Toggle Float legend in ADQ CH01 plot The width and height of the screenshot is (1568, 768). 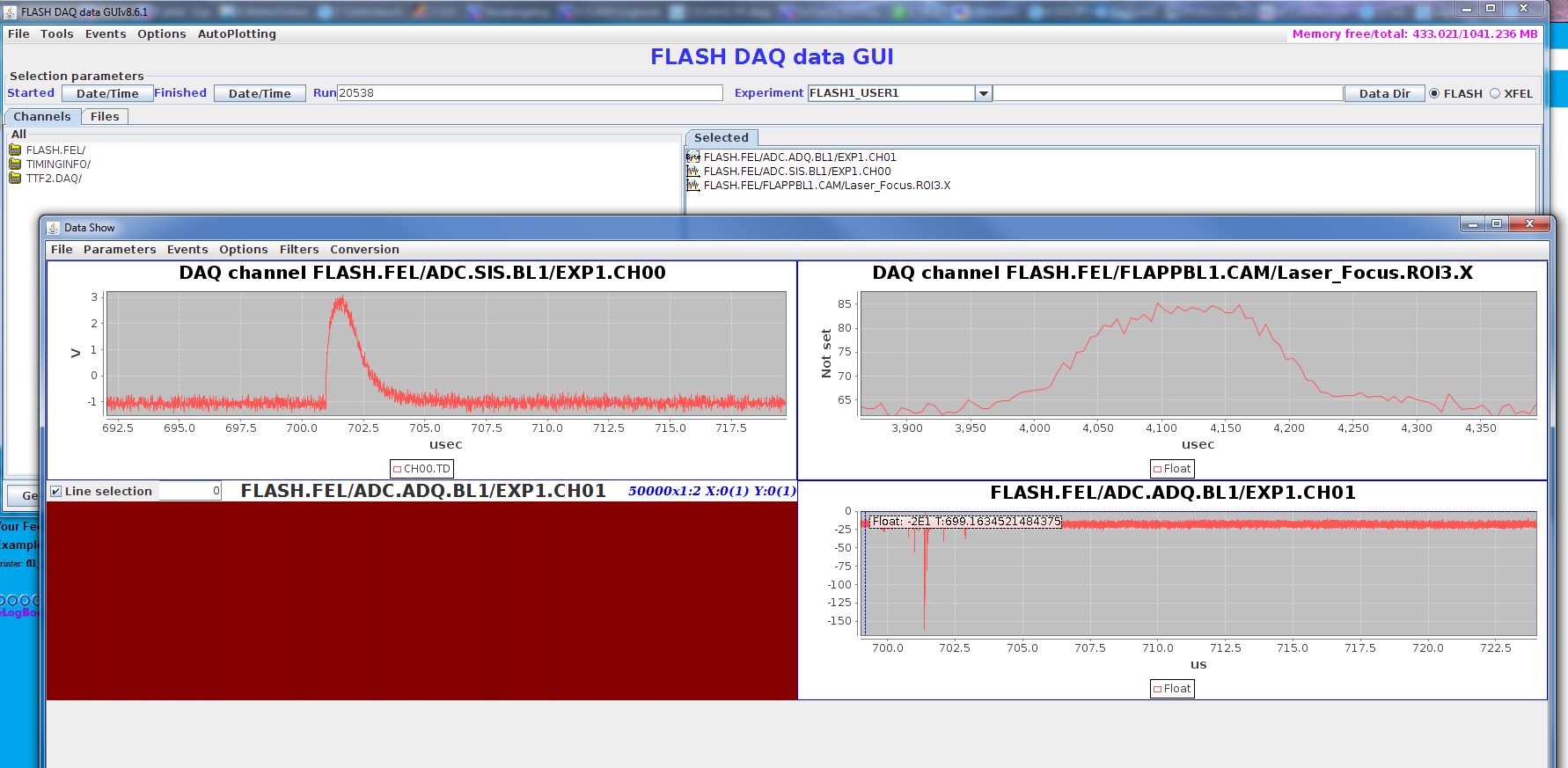(x=1158, y=689)
